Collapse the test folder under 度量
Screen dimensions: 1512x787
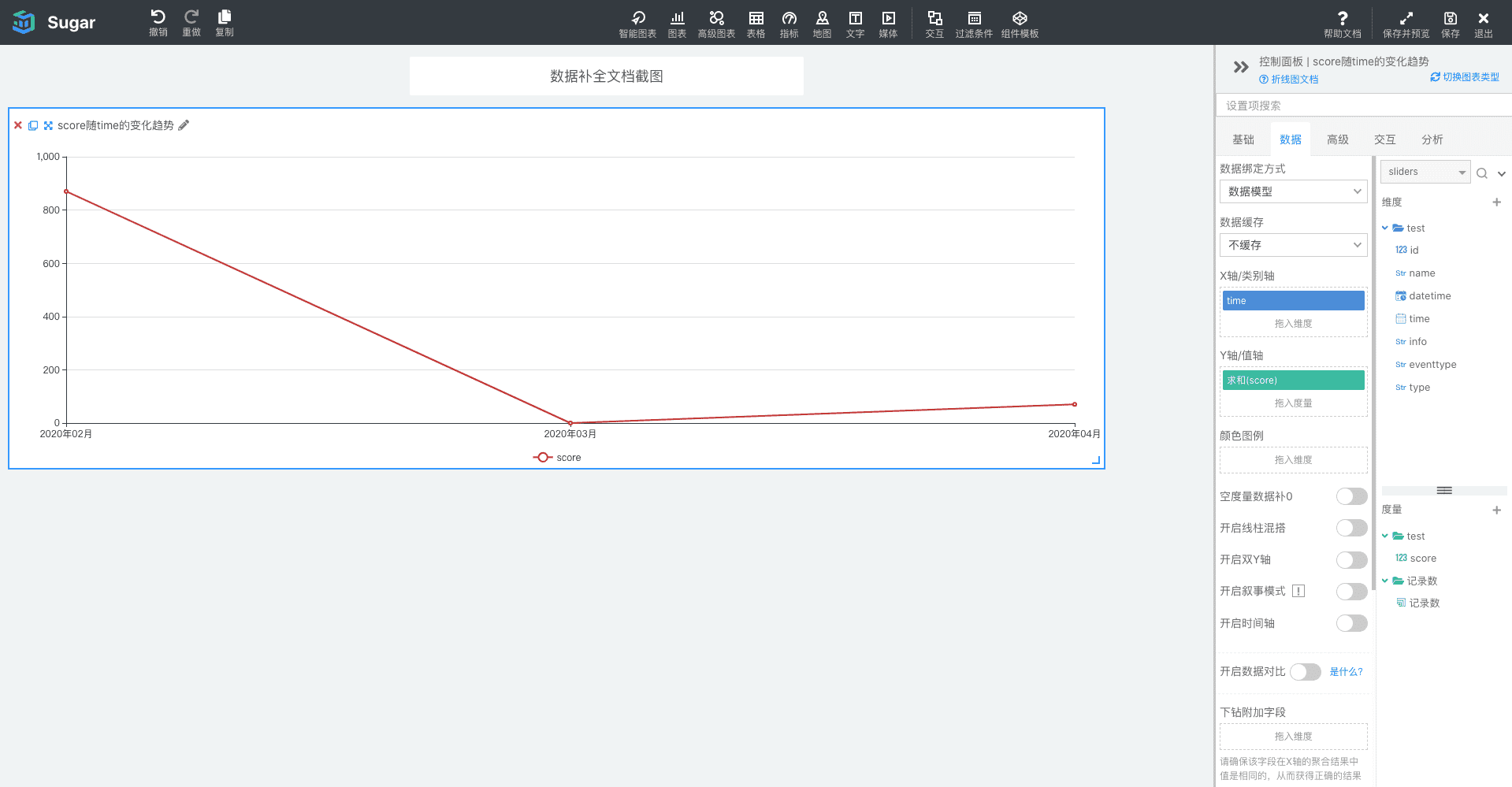1385,536
